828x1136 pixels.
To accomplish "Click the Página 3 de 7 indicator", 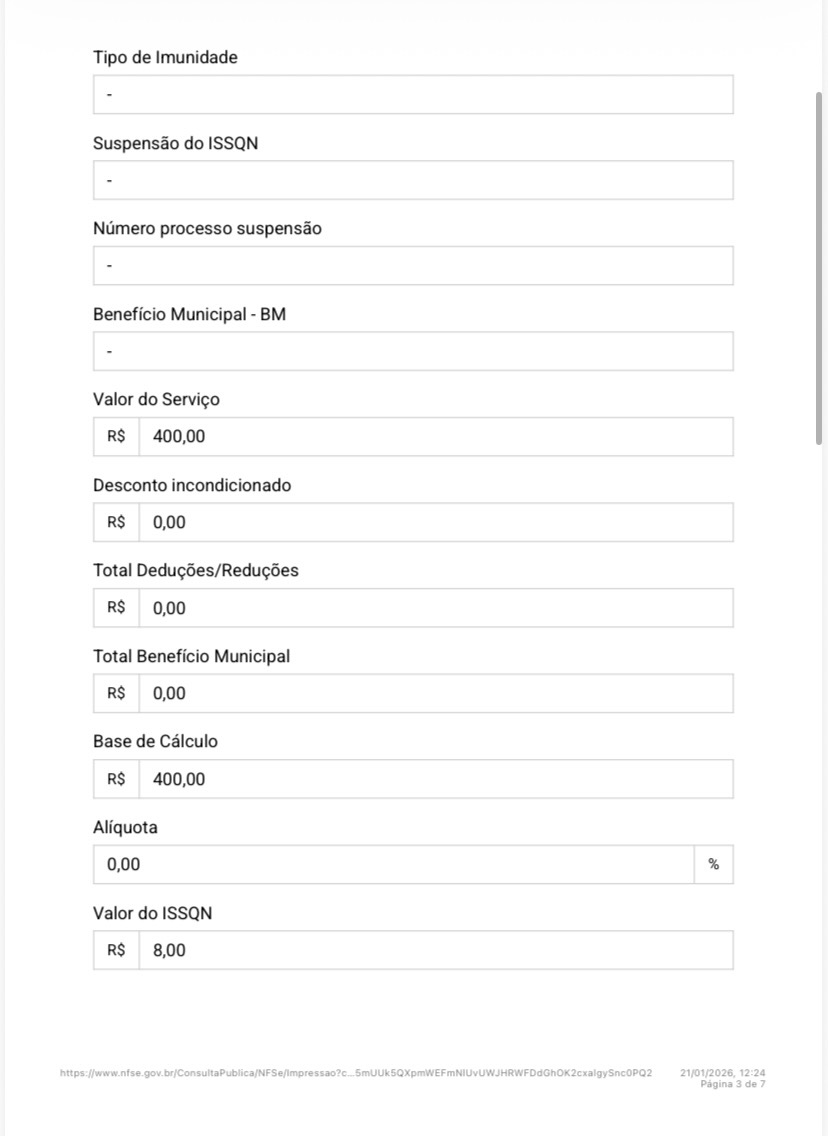I will tap(733, 1084).
